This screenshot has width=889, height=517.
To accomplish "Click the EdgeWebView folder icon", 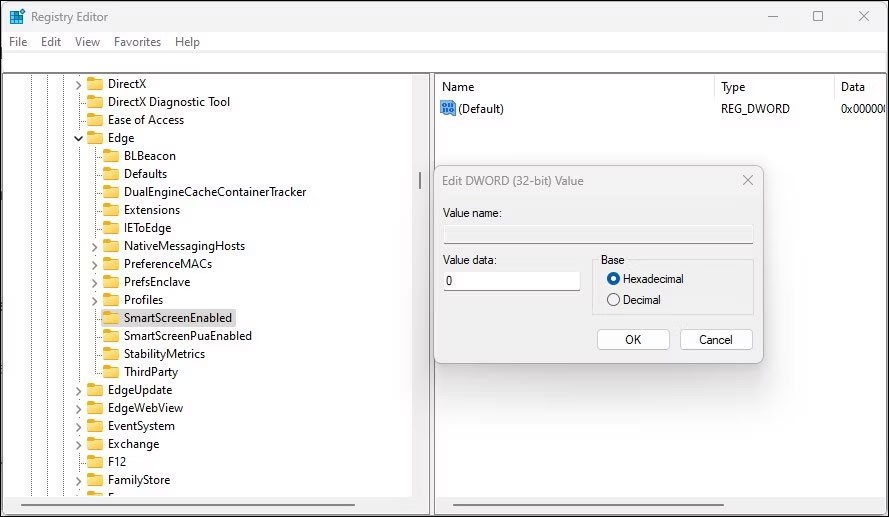I will [x=95, y=408].
